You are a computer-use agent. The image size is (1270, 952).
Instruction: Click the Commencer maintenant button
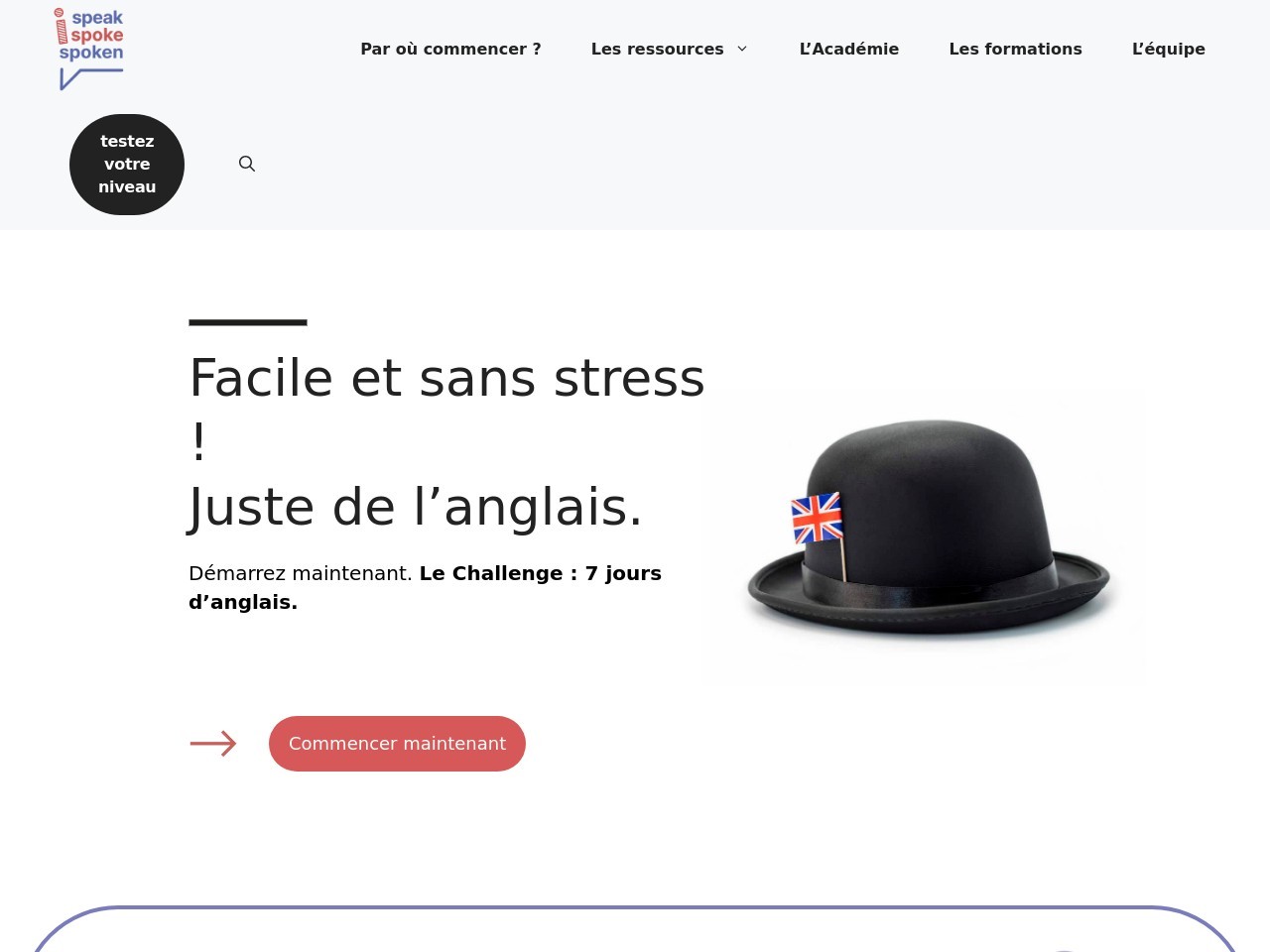pos(397,744)
